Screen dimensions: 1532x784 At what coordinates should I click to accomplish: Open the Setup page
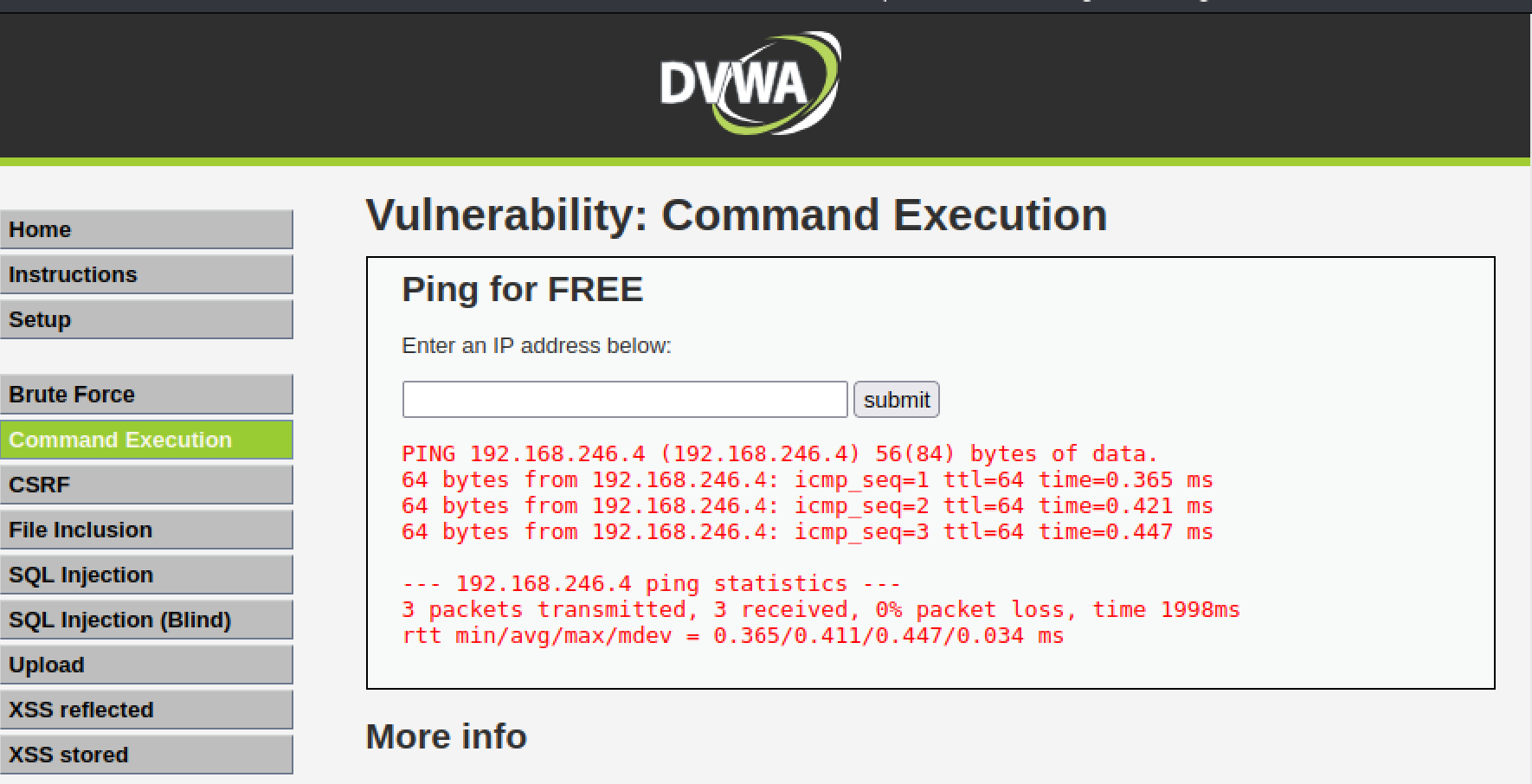[145, 319]
